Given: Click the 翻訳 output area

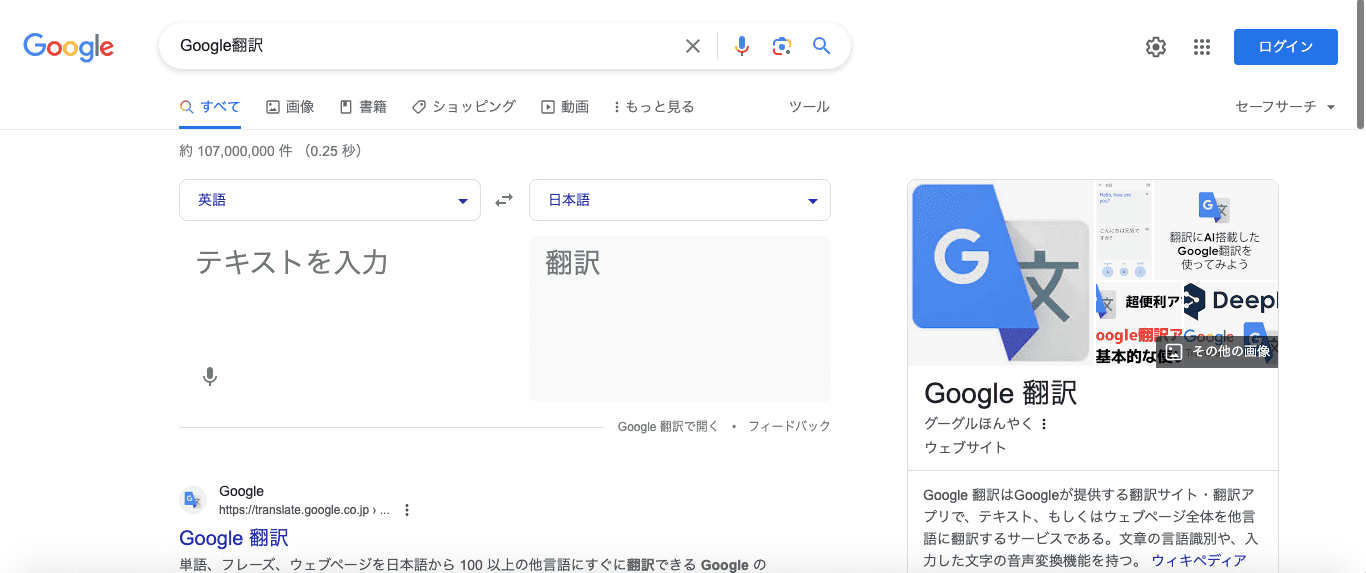Looking at the screenshot, I should pyautogui.click(x=680, y=319).
